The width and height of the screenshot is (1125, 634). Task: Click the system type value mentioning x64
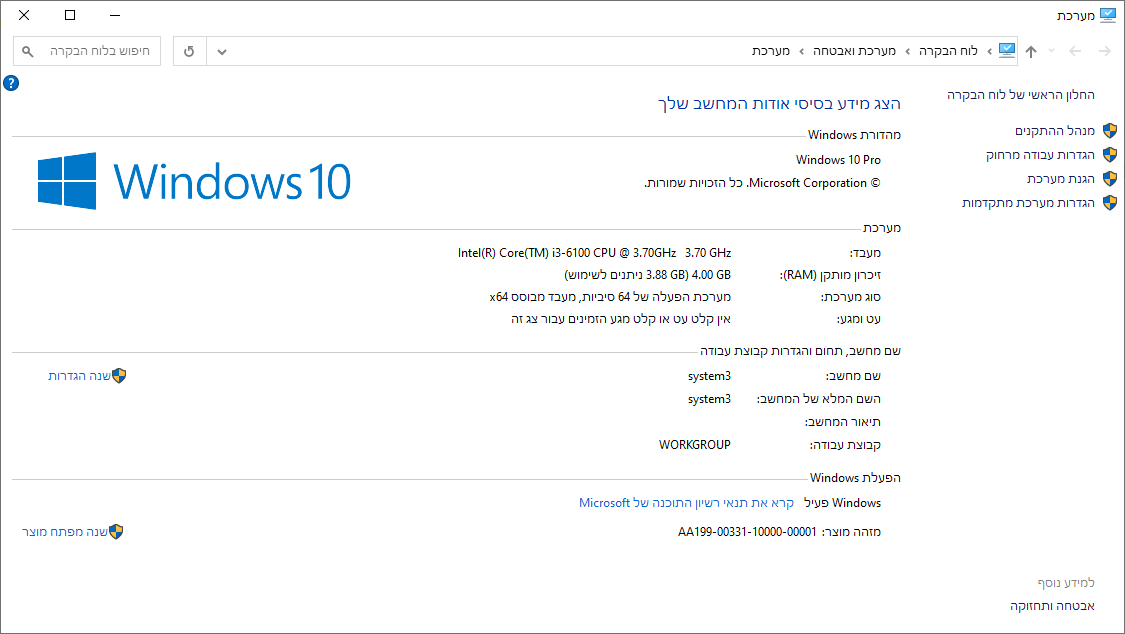tap(610, 297)
